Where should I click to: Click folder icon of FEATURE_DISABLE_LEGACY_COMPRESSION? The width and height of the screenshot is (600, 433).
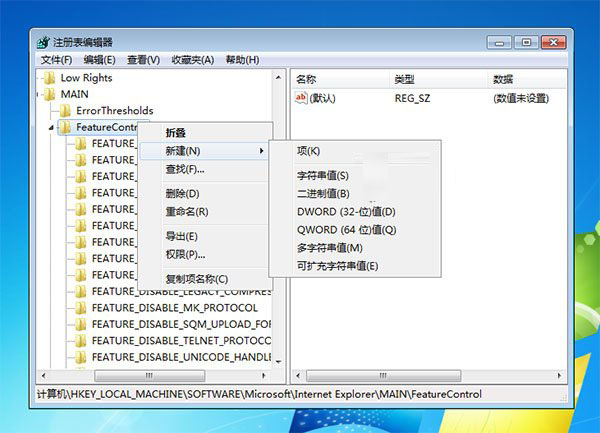80,291
